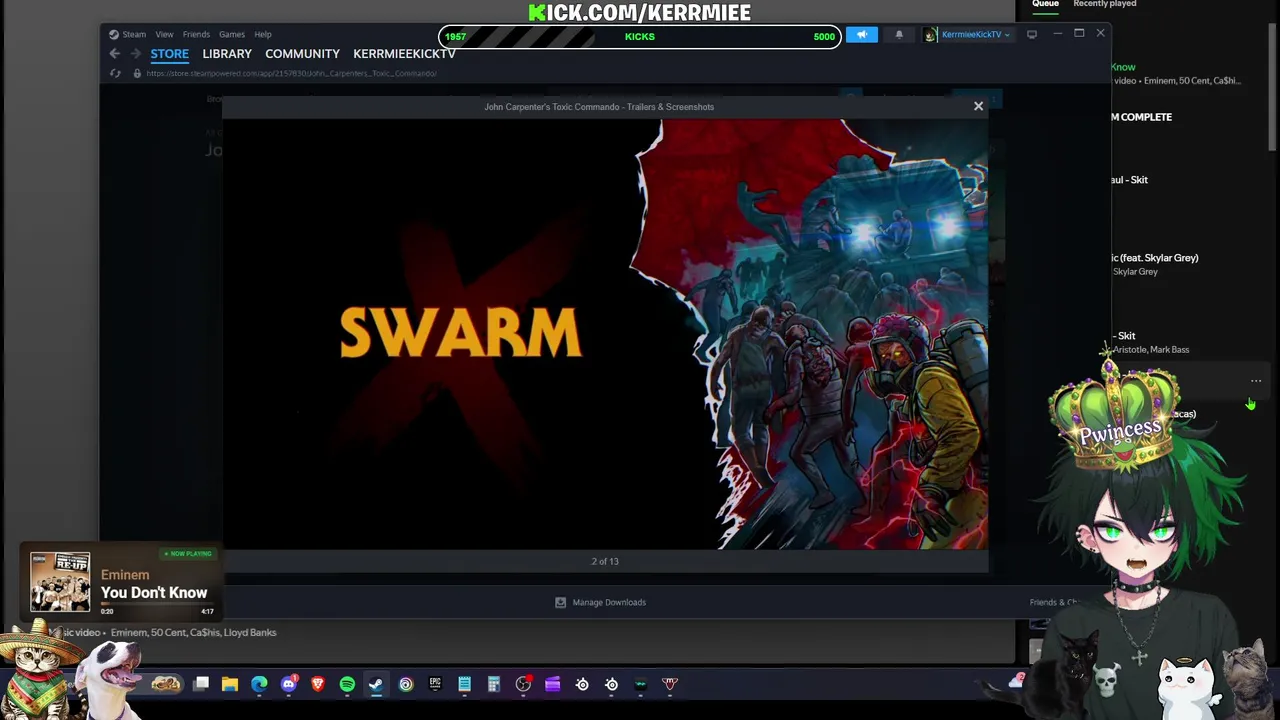This screenshot has width=1280, height=720.
Task: Click the Spotify queue scrollbar
Action: 1272,85
